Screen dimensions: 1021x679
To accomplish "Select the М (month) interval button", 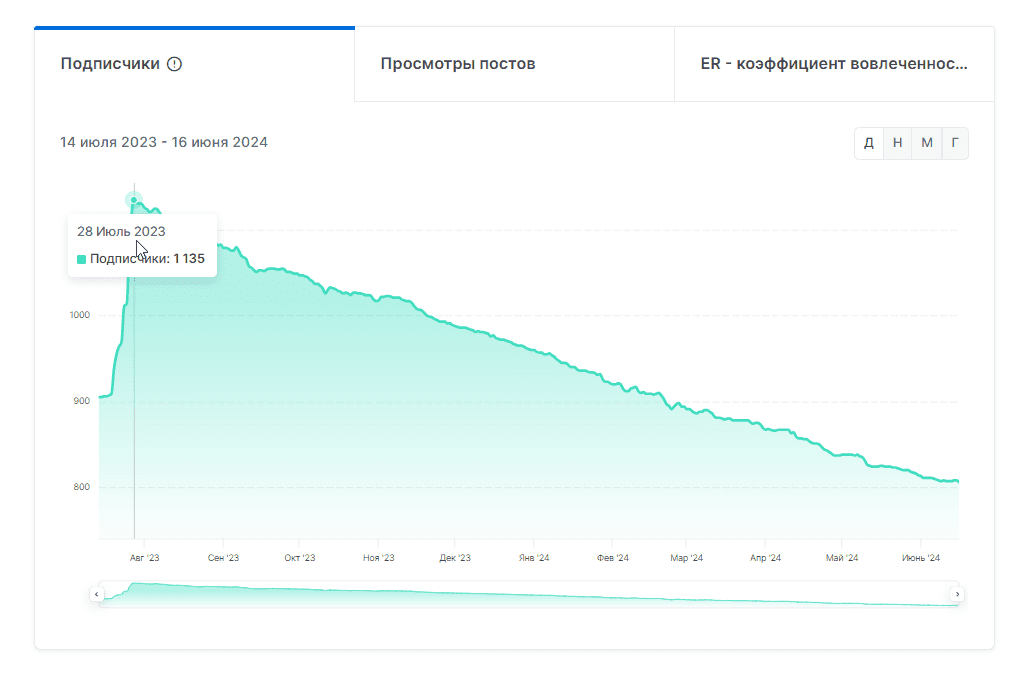I will click(927, 143).
